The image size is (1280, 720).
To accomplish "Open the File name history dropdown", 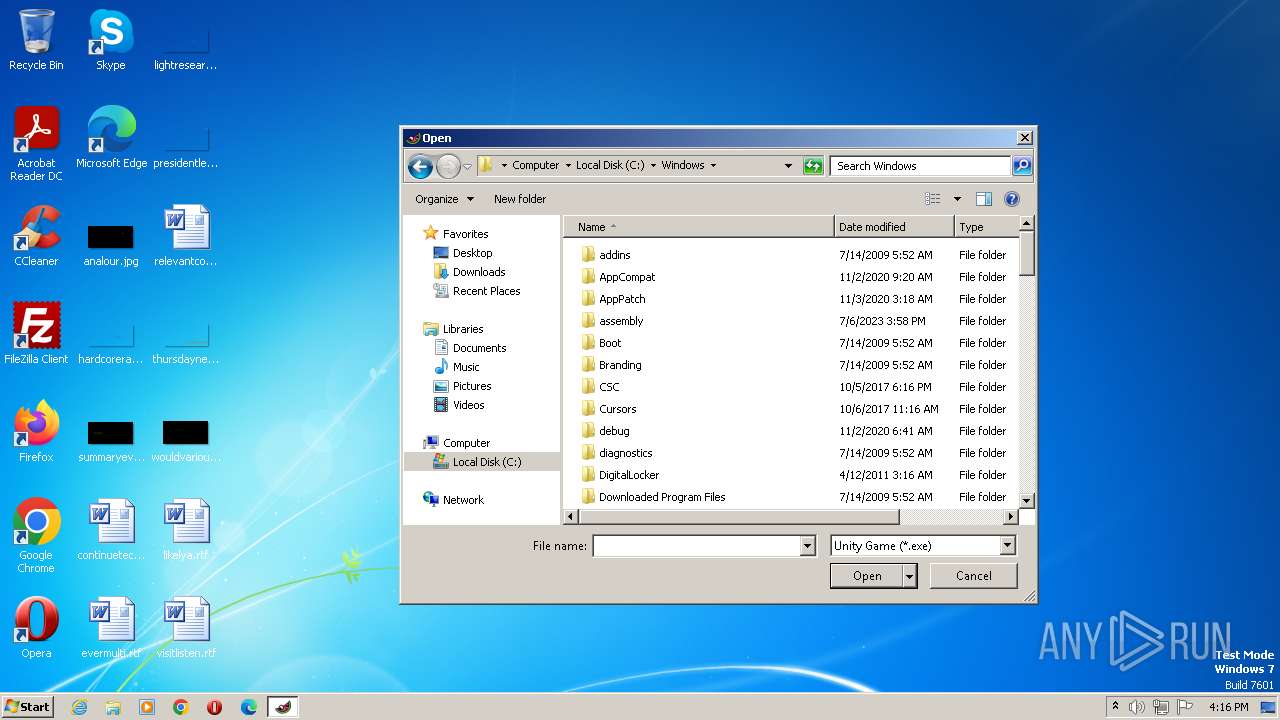I will (x=807, y=546).
